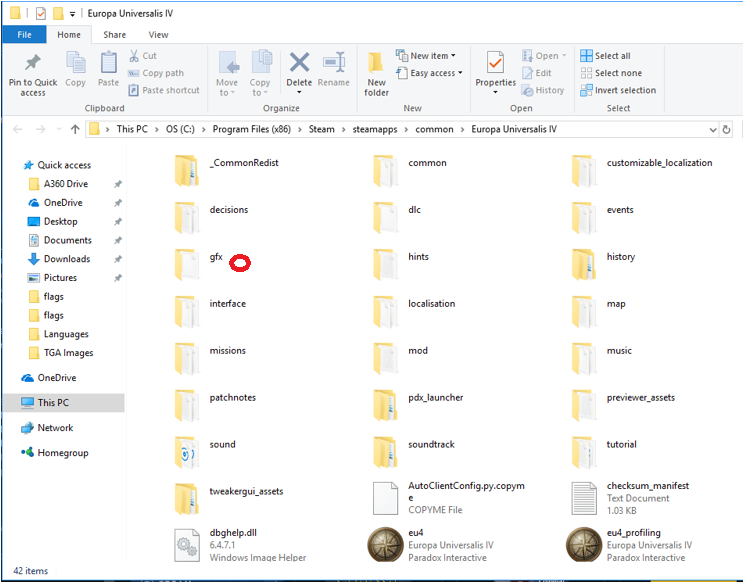Select the AutoClientConfig.py.copyme file icon
The height and width of the screenshot is (583, 743).
coord(385,498)
